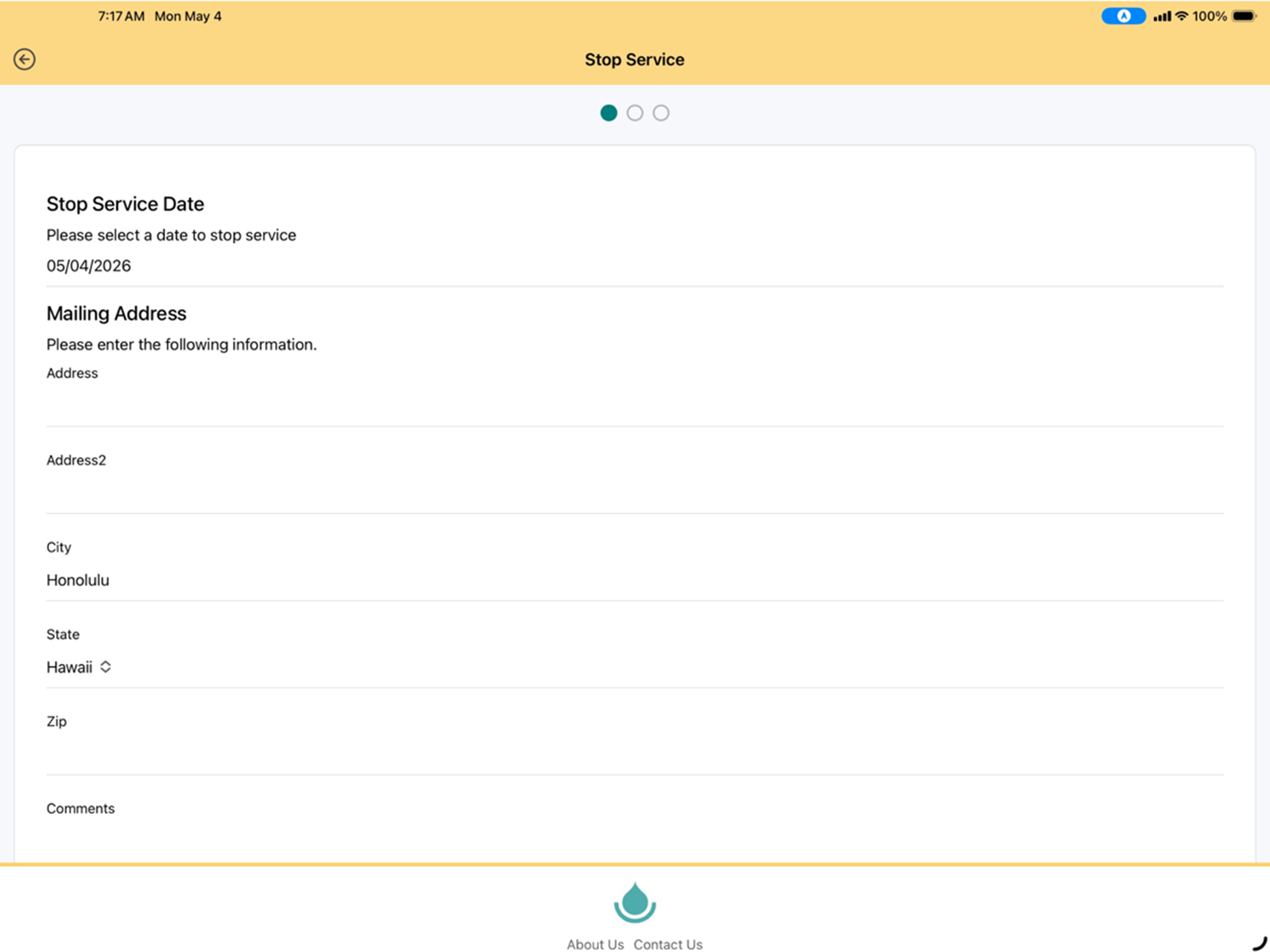The width and height of the screenshot is (1270, 952).
Task: Tap the cellular signal bars icon
Action: tap(1162, 16)
